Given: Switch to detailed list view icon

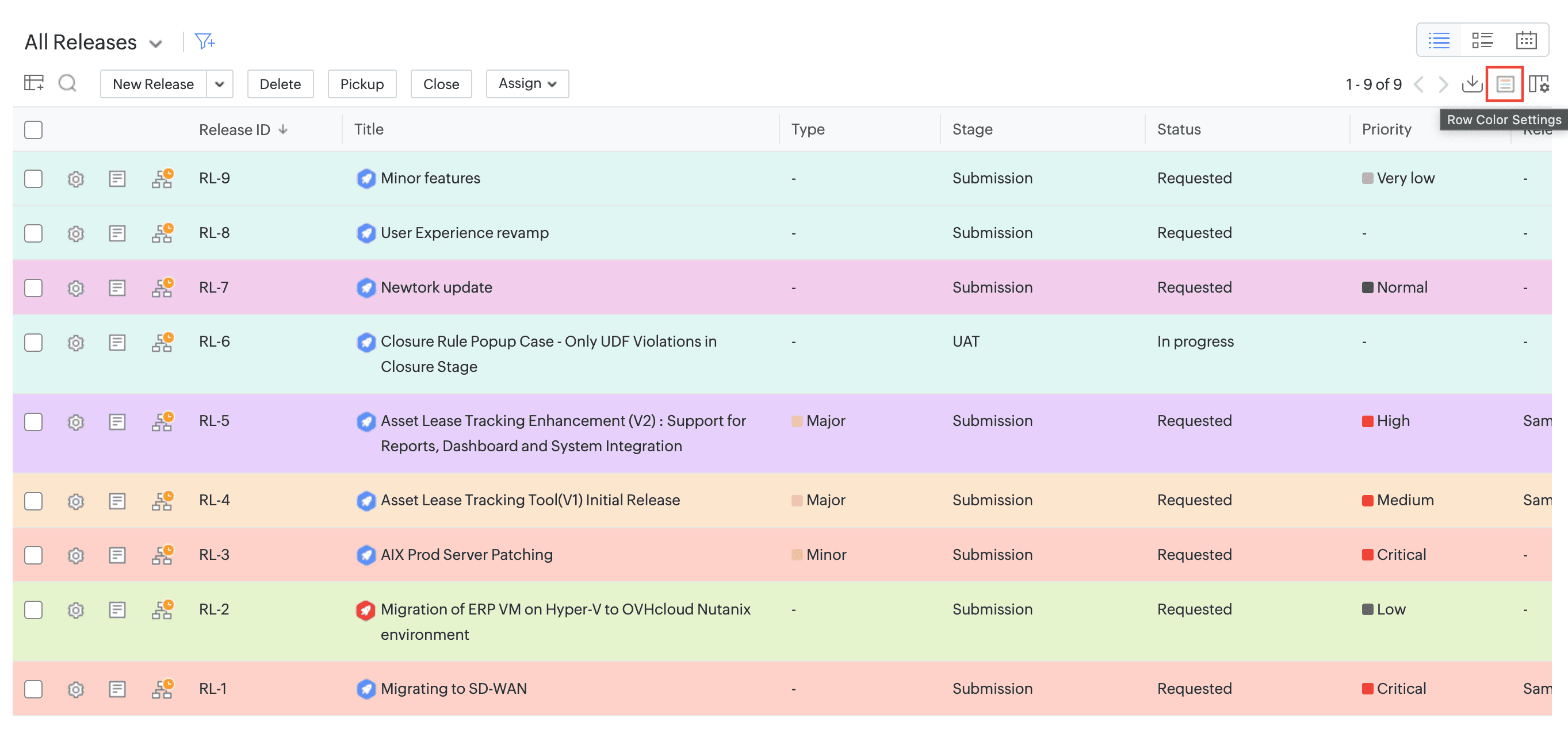Looking at the screenshot, I should click(x=1482, y=41).
